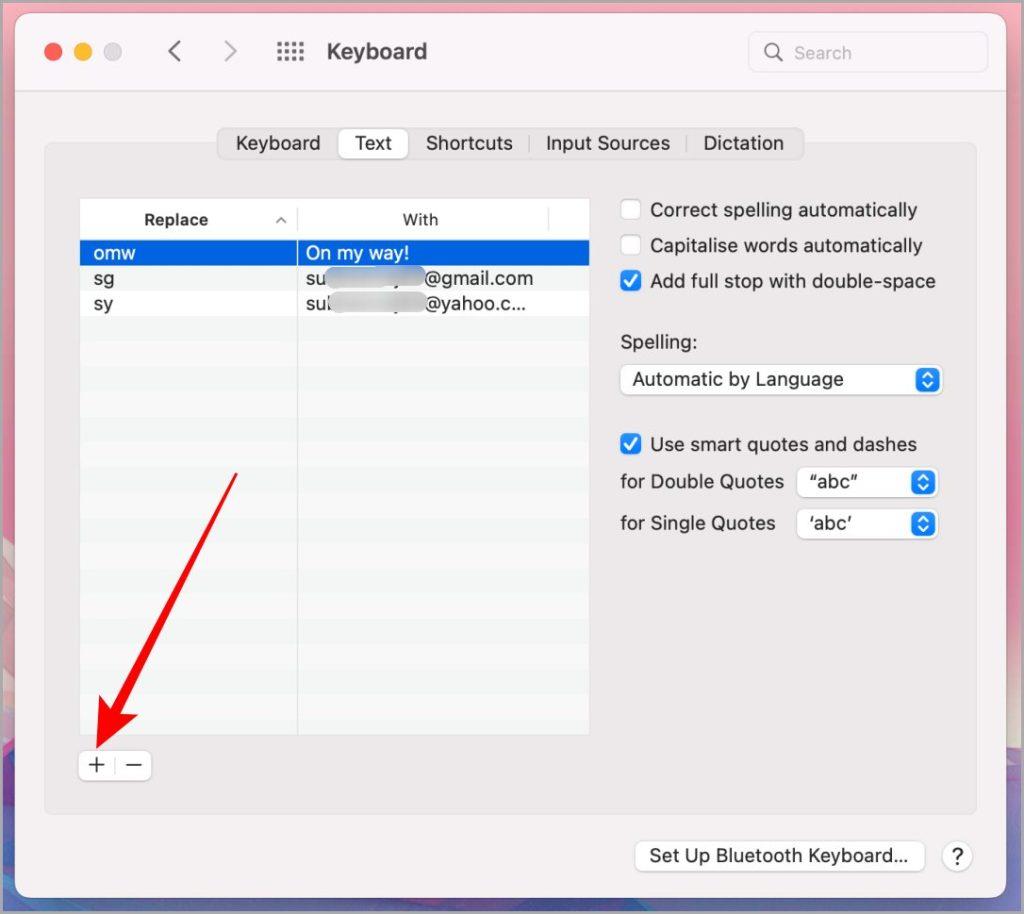Click in the Search field
This screenshot has width=1024, height=914.
coord(867,52)
